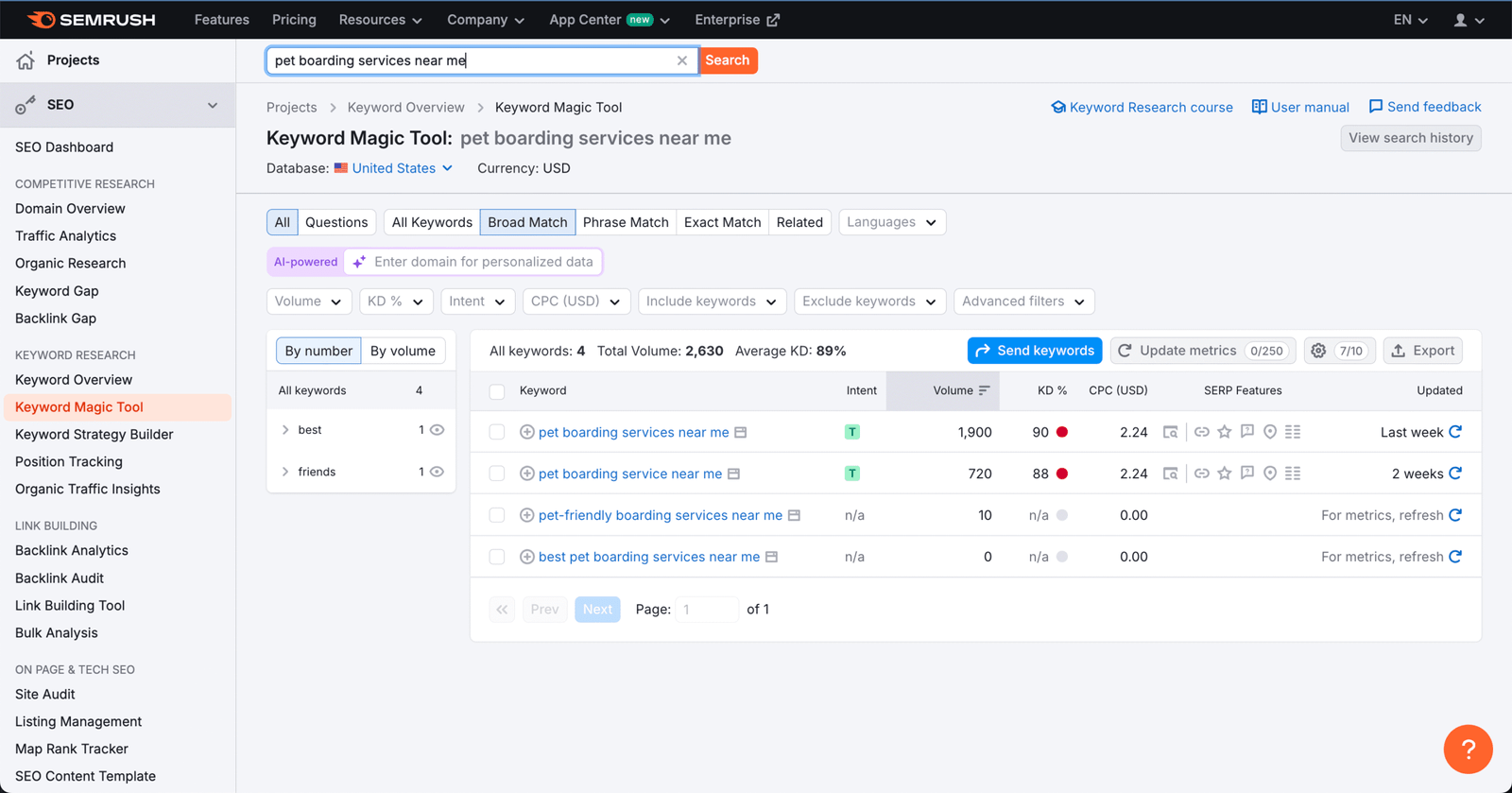Open the Languages dropdown
Image resolution: width=1512 pixels, height=793 pixels.
click(x=892, y=222)
